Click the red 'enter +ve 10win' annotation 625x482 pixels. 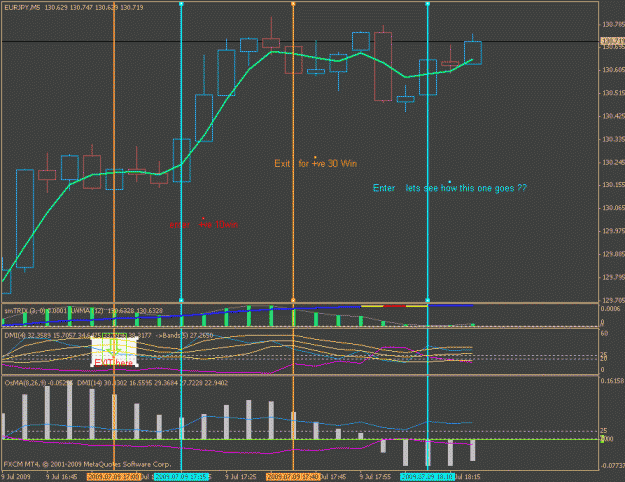204,224
